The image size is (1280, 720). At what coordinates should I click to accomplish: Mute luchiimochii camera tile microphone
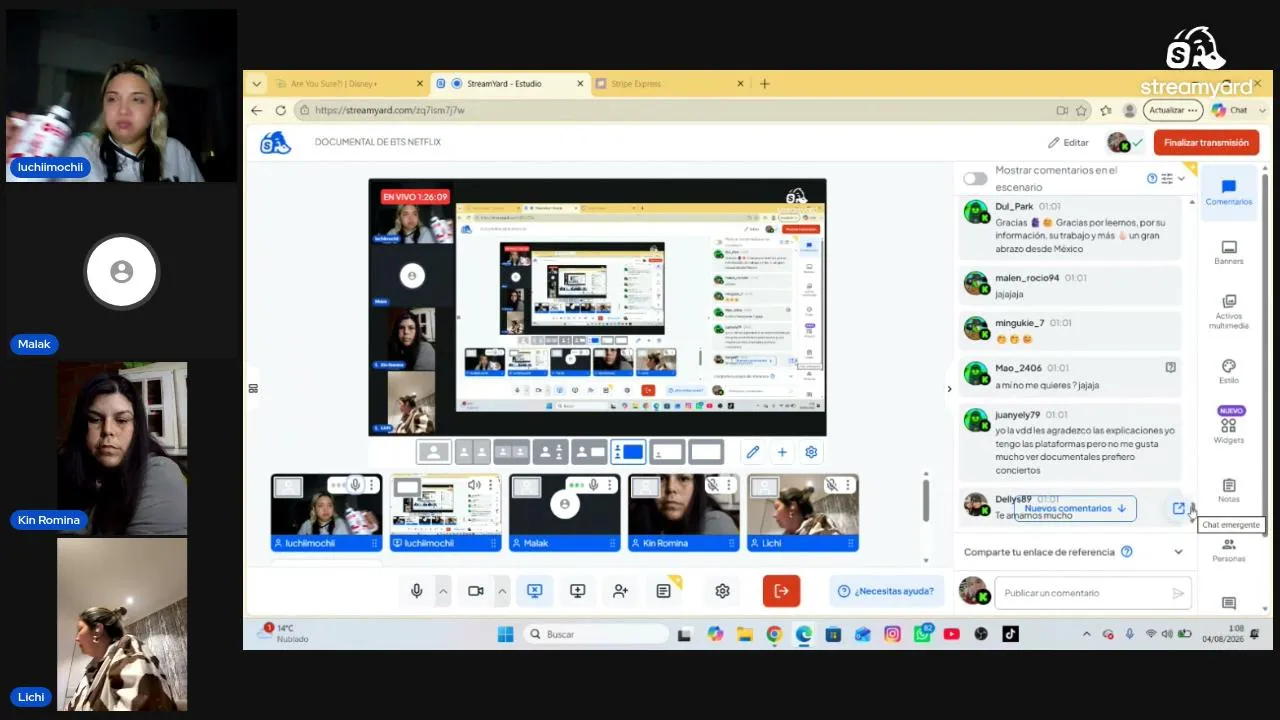pos(354,485)
